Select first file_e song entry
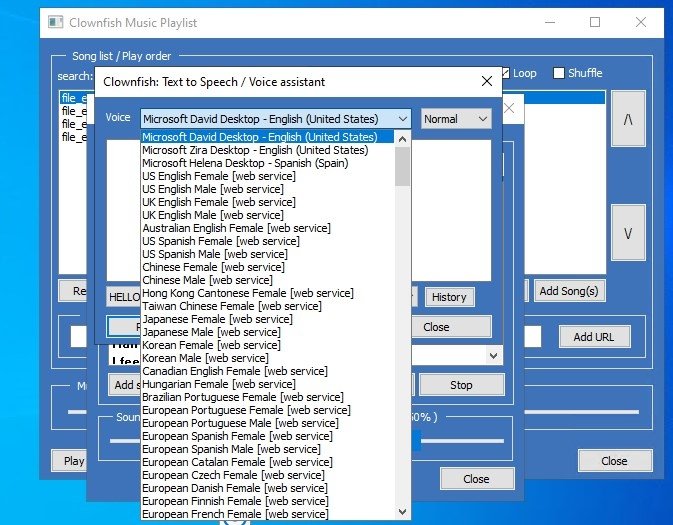Viewport: 673px width, 525px height. (74, 98)
